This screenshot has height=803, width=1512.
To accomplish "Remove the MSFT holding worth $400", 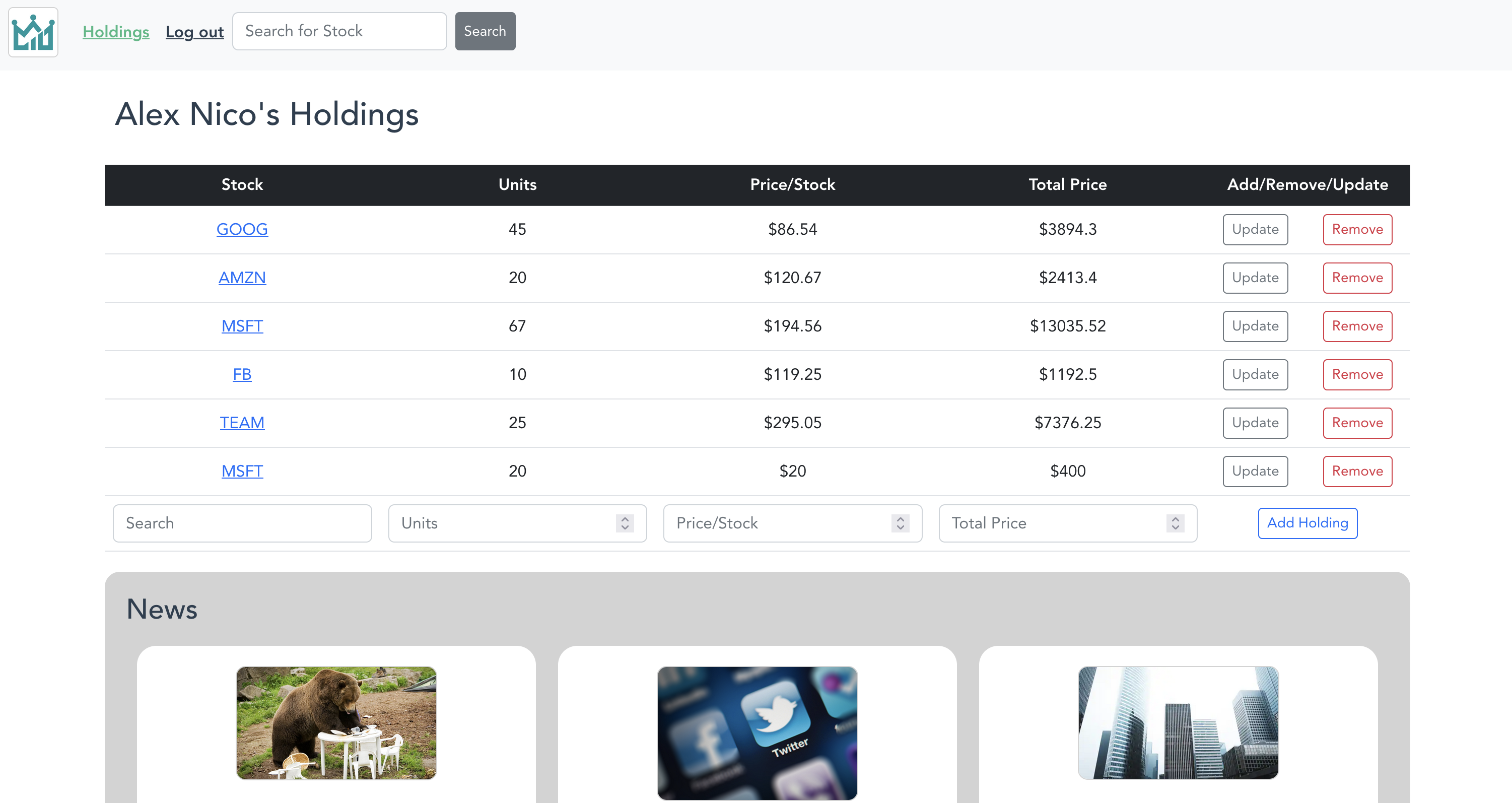I will [1357, 472].
